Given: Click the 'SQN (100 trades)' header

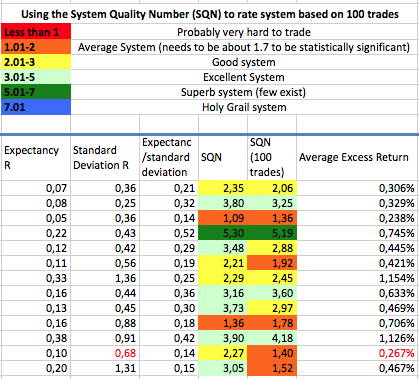Looking at the screenshot, I should [x=272, y=157].
